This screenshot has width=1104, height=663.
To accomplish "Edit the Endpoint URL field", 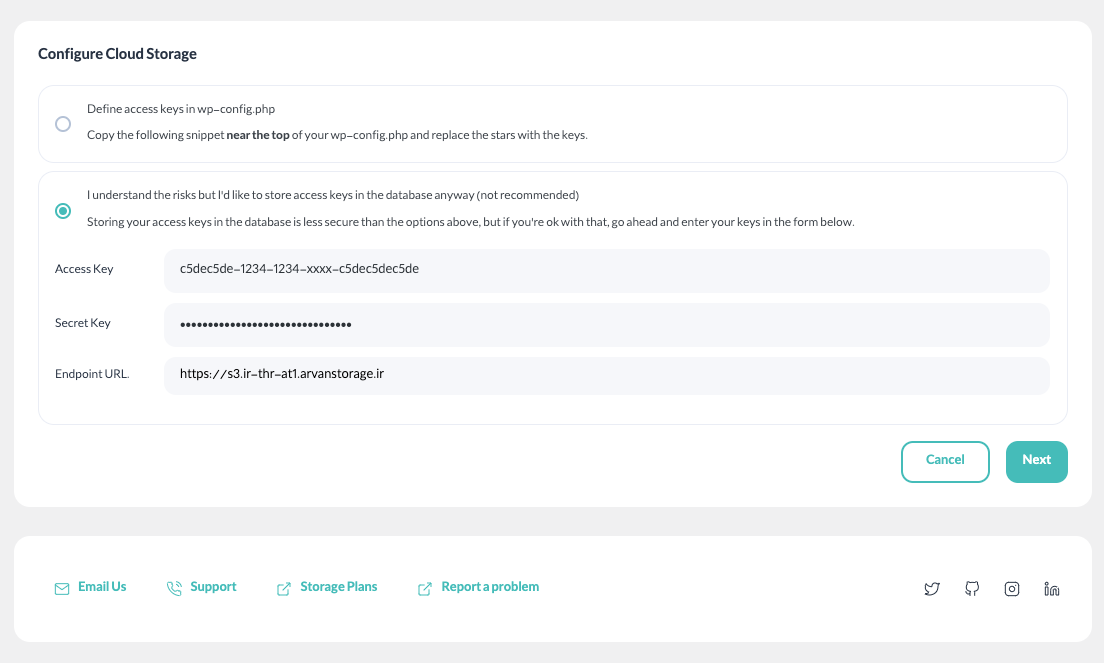I will [x=606, y=375].
